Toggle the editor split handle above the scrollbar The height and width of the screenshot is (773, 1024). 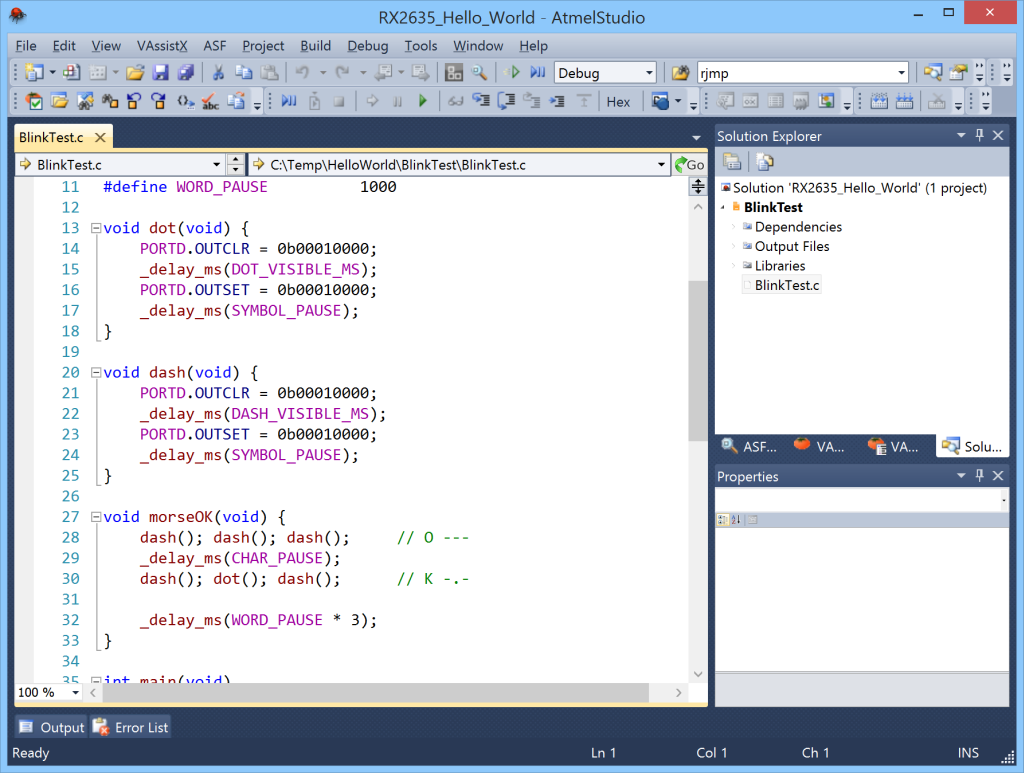(x=697, y=187)
